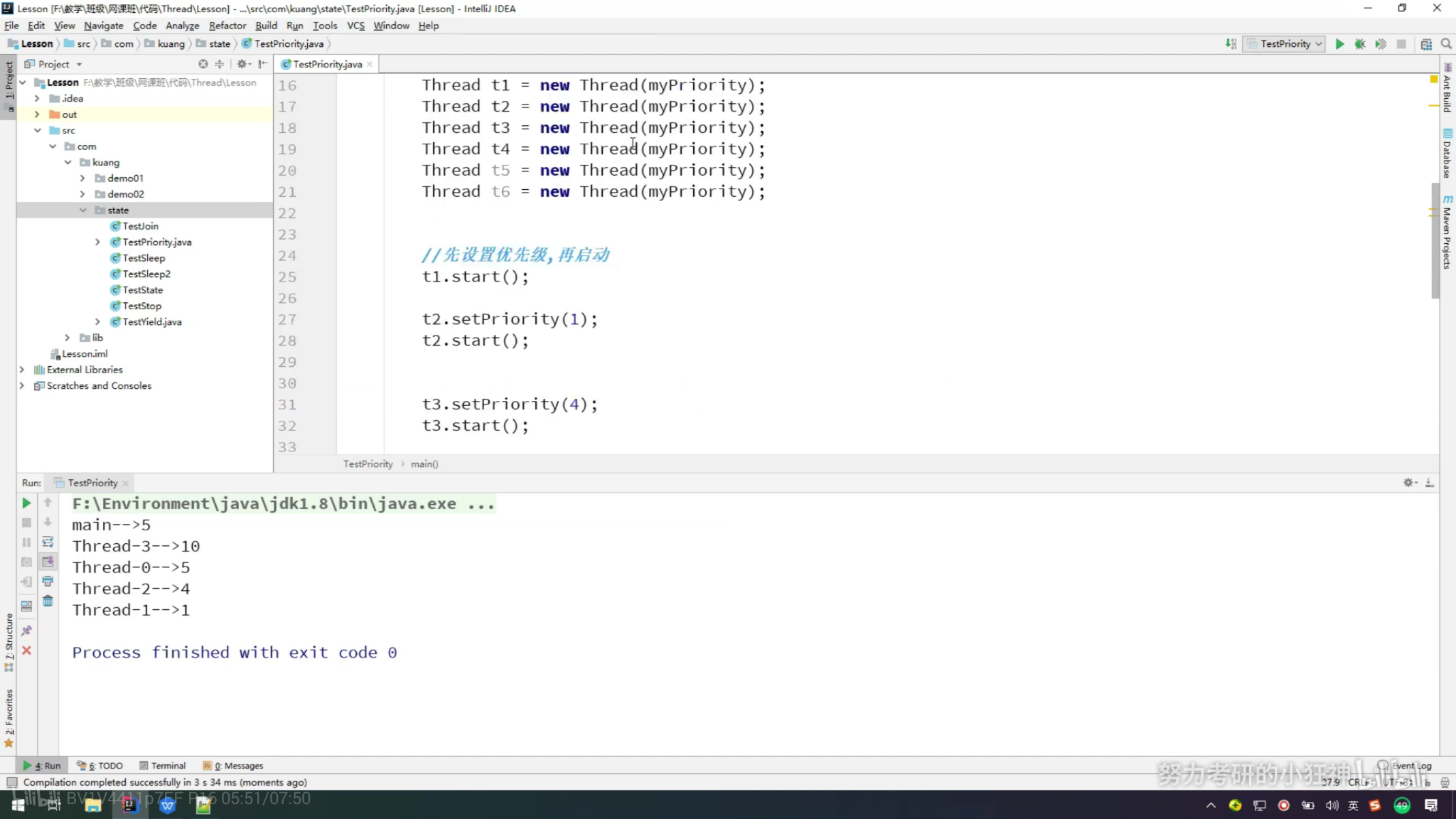1456x819 pixels.
Task: Expand the demo02 package
Action: (x=82, y=194)
